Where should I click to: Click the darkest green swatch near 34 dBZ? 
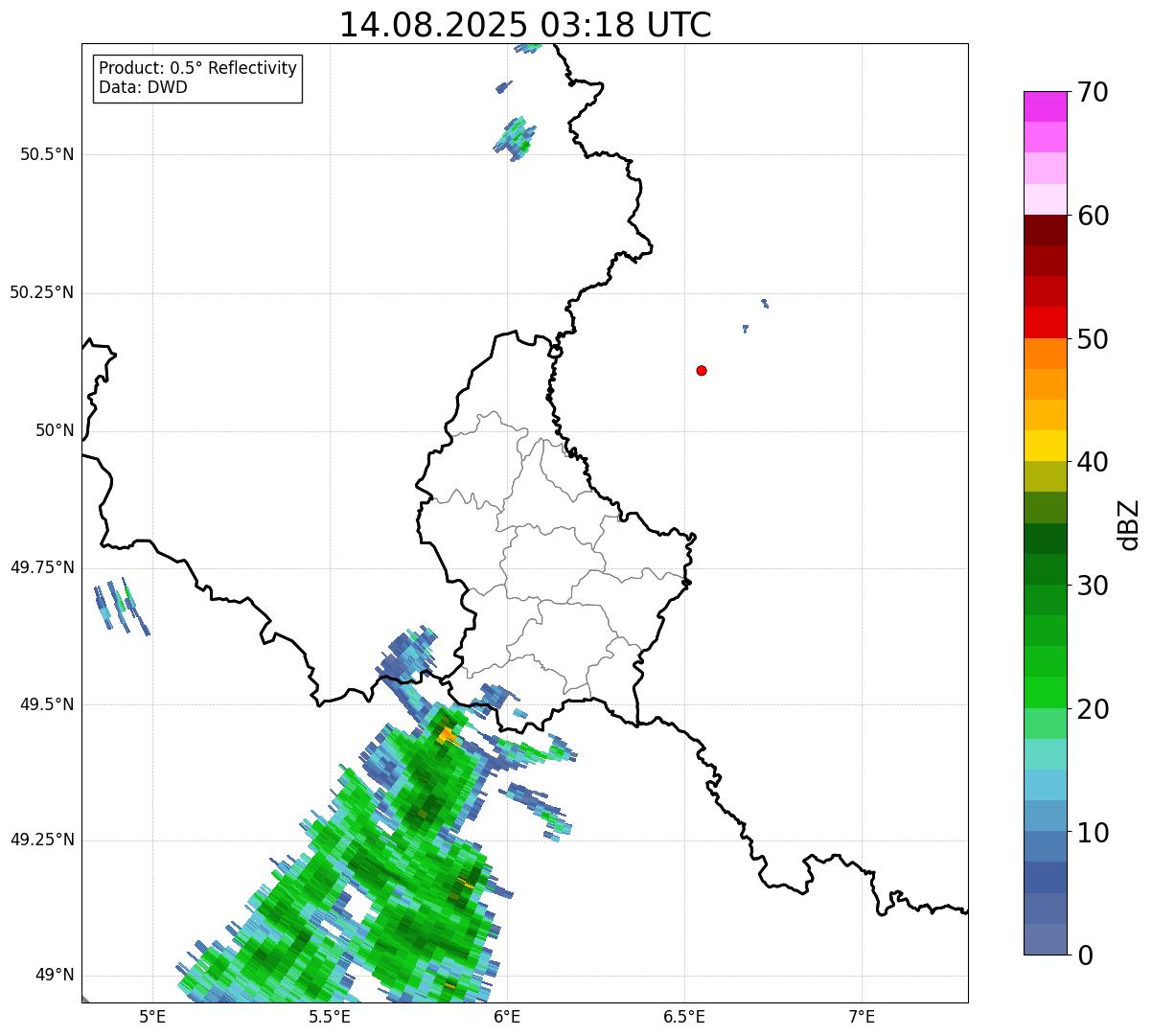pos(1045,539)
